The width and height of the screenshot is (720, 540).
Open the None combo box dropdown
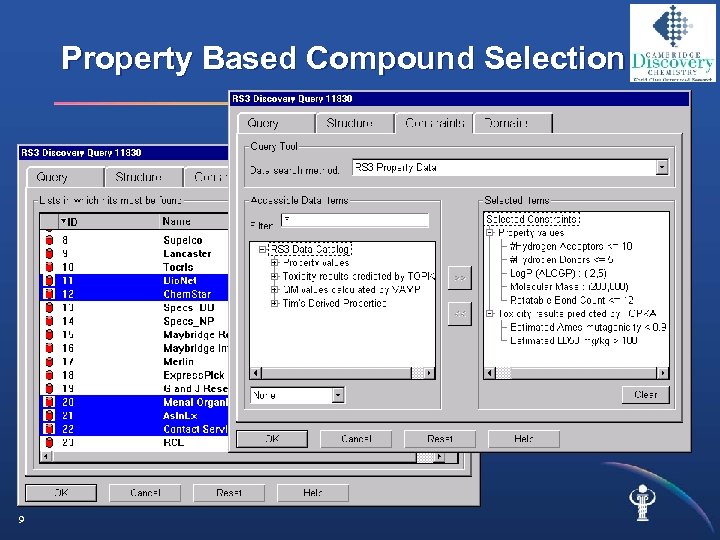tap(338, 395)
